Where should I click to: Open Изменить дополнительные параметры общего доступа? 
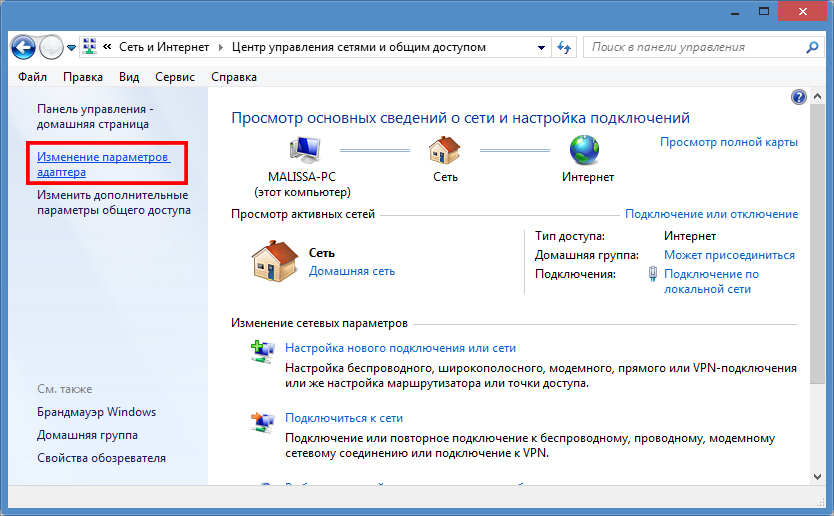point(114,203)
